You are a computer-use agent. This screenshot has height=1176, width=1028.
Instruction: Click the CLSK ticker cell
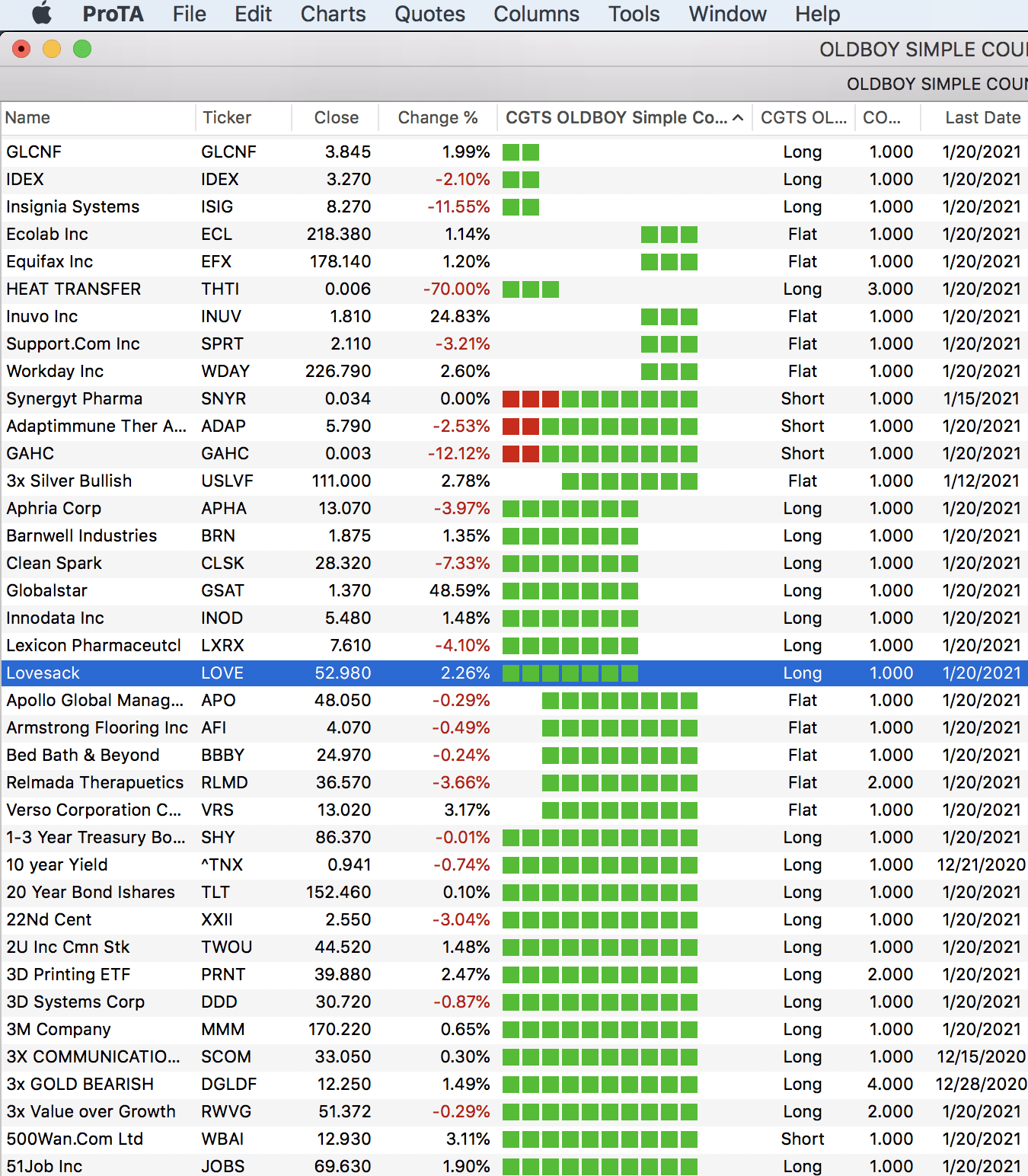(x=223, y=563)
